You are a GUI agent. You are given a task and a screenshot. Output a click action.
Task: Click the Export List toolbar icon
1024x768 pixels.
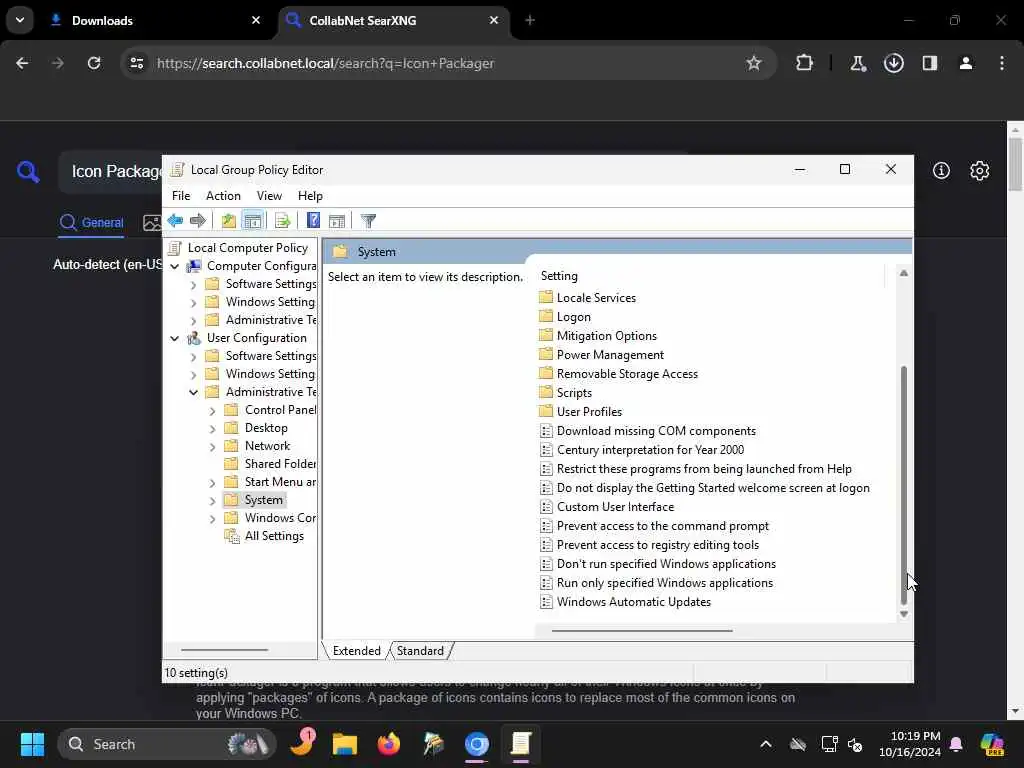pos(283,221)
